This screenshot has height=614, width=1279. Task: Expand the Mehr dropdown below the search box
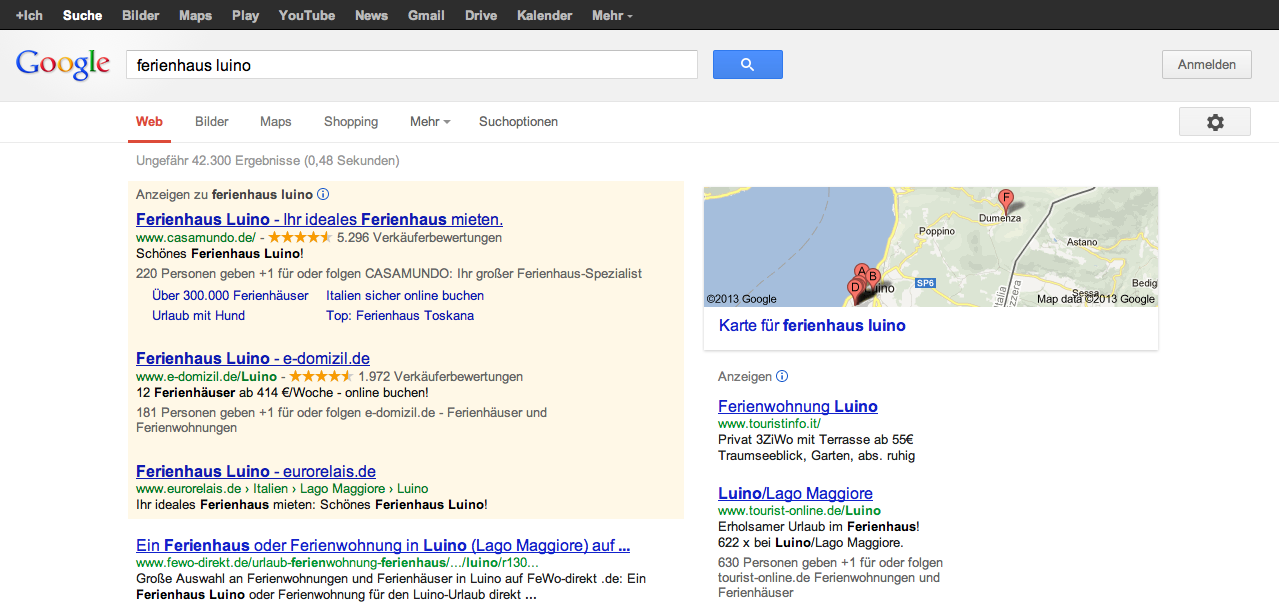click(x=429, y=122)
